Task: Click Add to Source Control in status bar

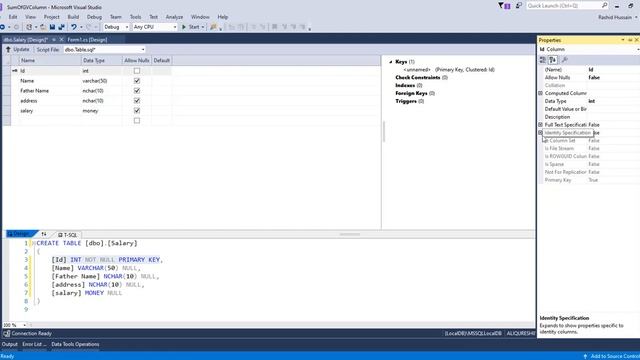Action: 611,356
